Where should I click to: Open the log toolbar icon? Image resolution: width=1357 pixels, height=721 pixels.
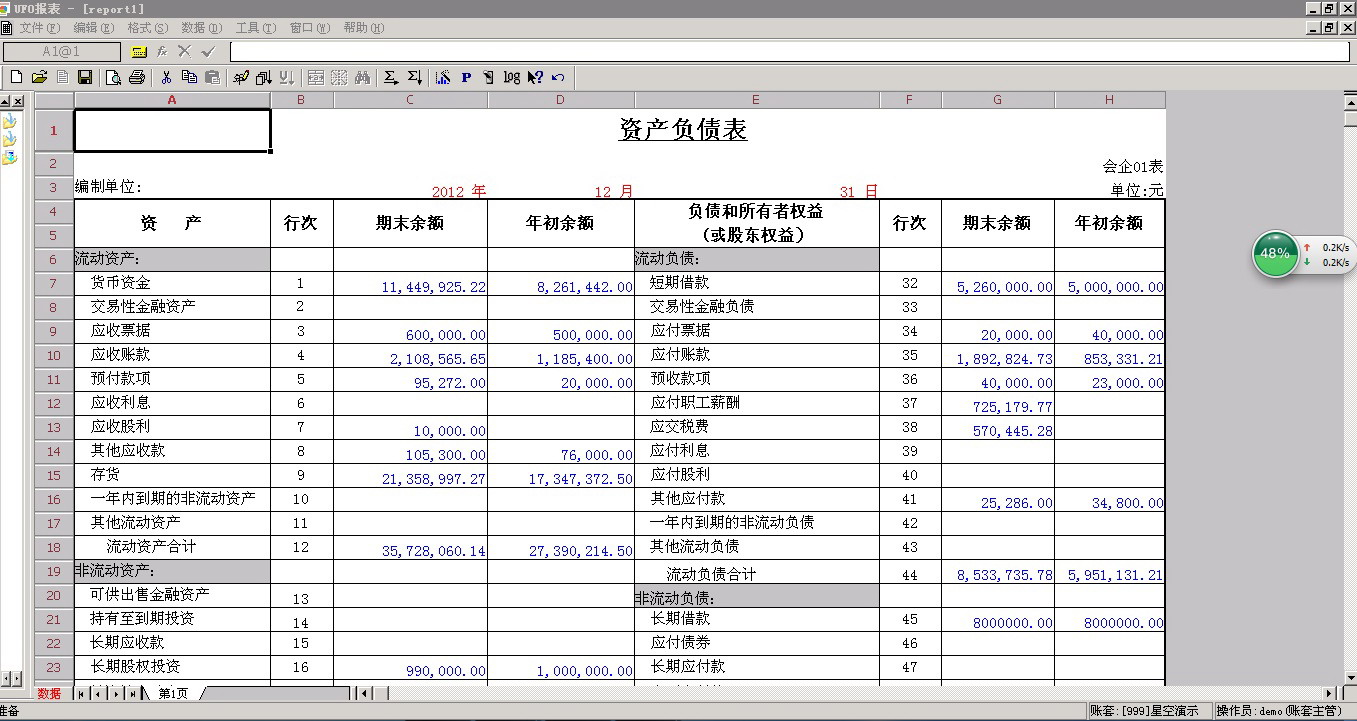pyautogui.click(x=511, y=77)
